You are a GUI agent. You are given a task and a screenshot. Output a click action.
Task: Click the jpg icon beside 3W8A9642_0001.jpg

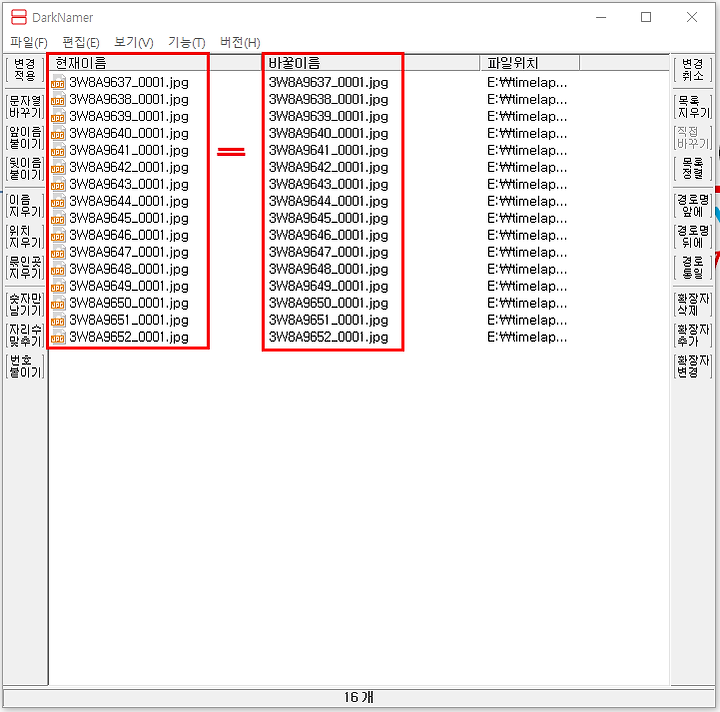[58, 168]
